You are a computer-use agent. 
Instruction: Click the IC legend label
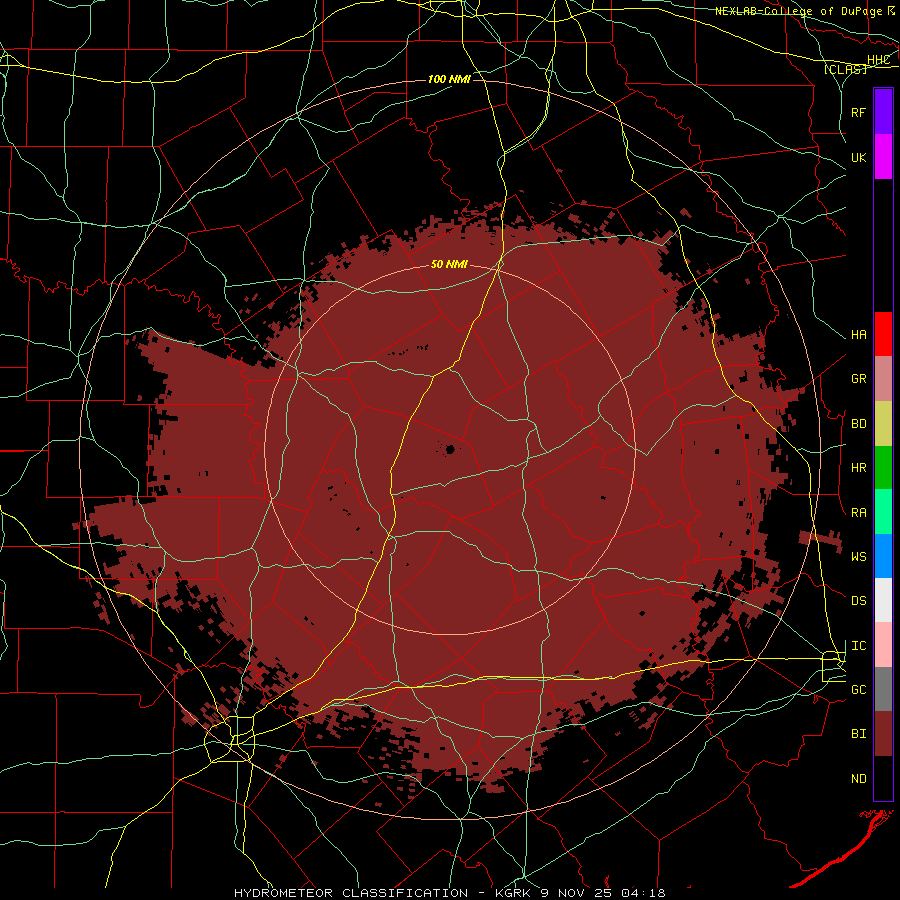coord(858,646)
